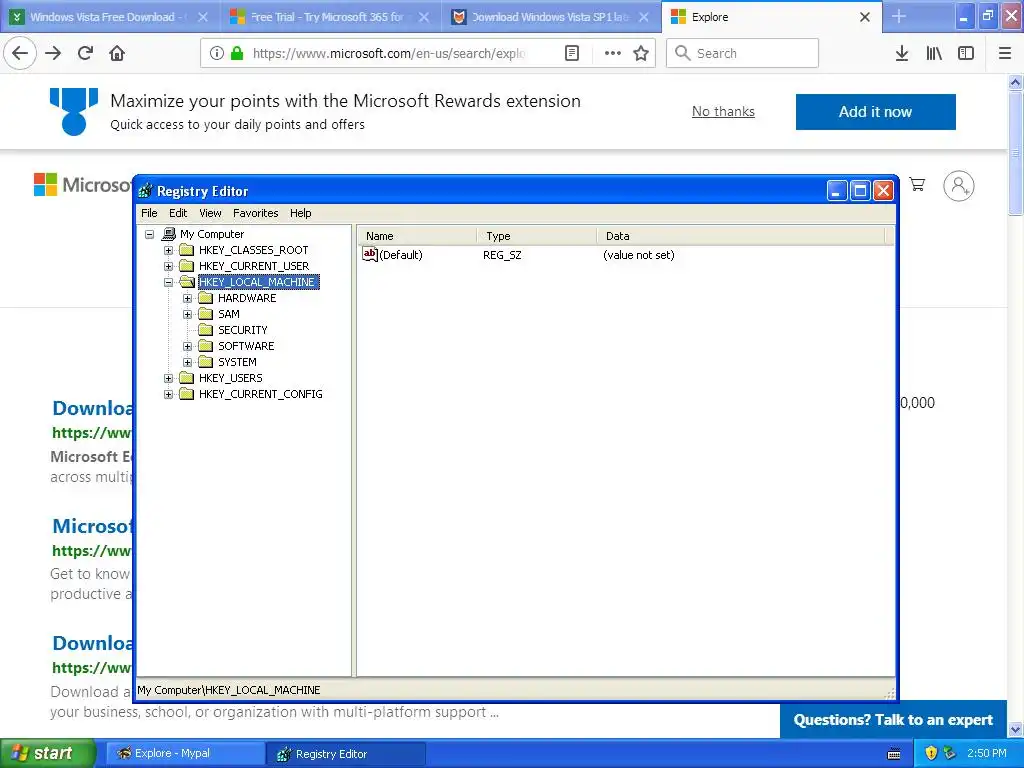Close the Windows Vista Free Download tab

coord(203,17)
